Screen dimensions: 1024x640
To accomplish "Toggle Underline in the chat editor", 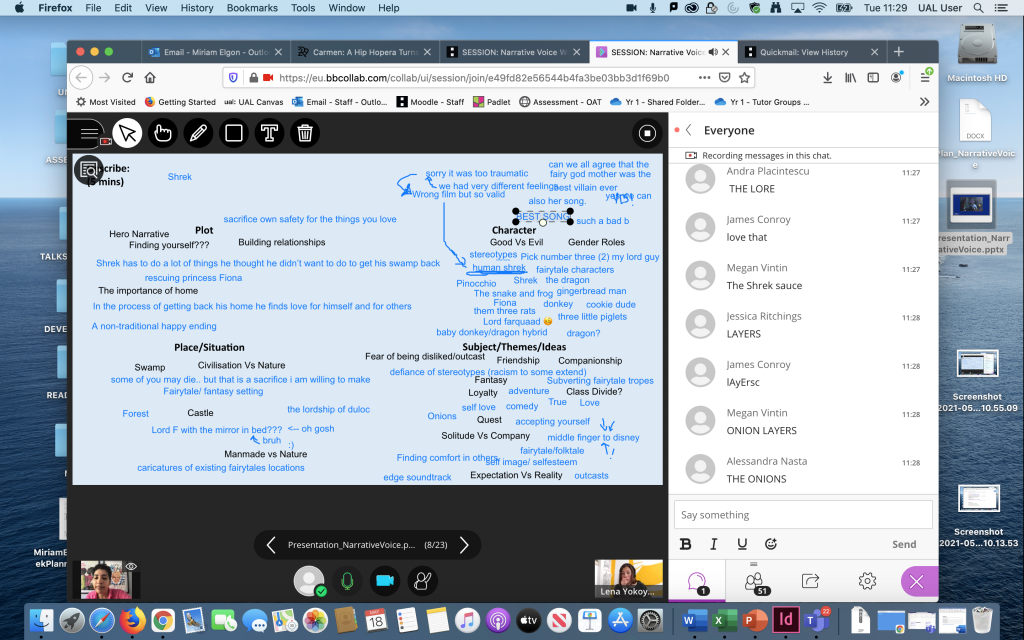I will [x=742, y=544].
